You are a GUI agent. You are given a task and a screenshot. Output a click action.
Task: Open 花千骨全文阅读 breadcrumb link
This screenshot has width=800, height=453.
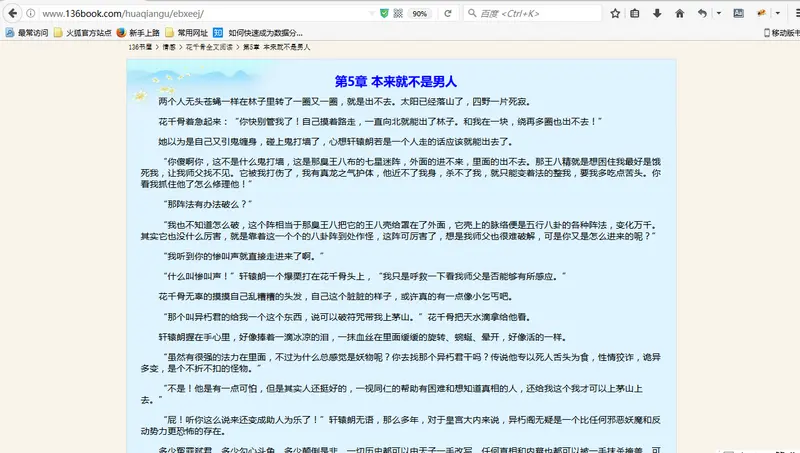(x=209, y=47)
